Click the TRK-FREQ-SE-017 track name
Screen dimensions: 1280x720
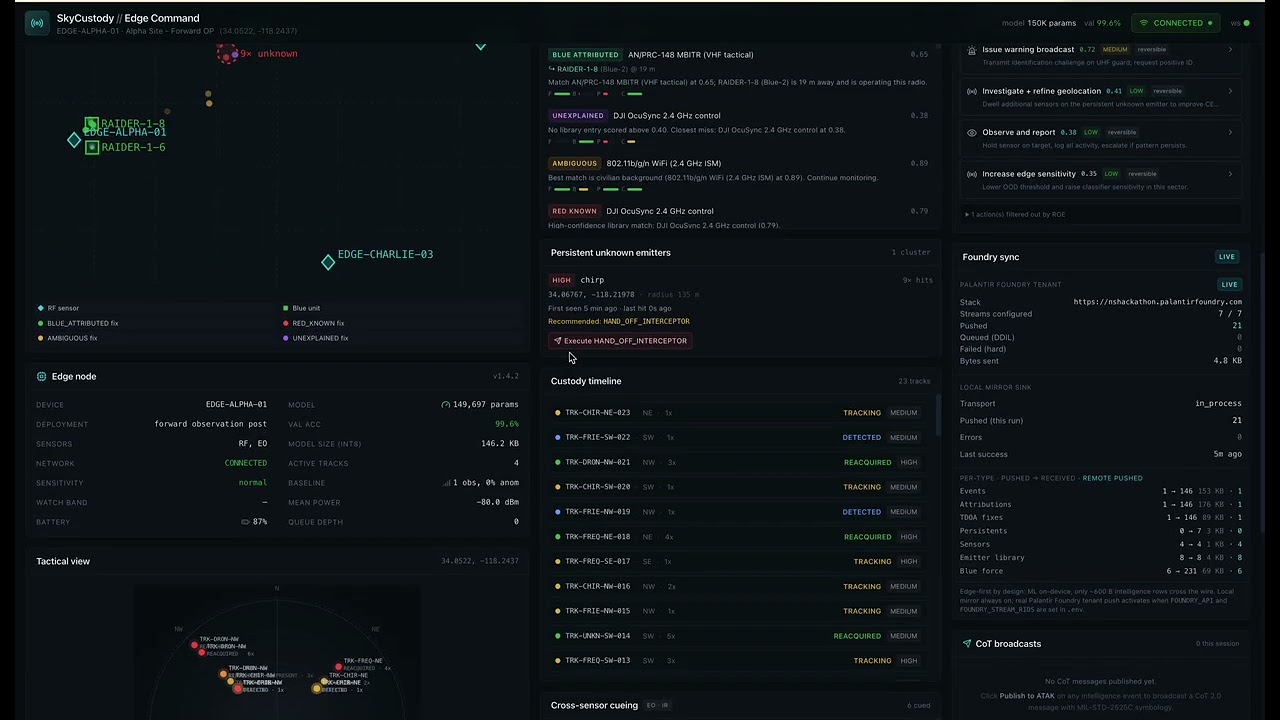597,562
